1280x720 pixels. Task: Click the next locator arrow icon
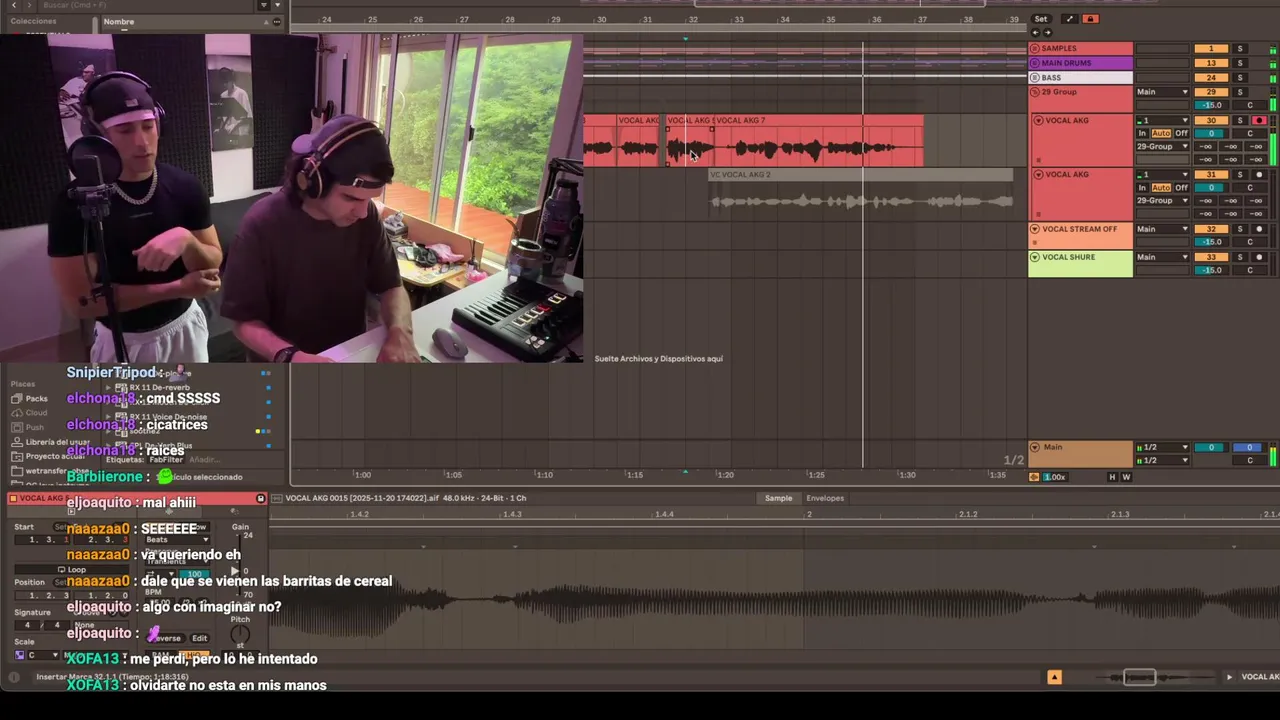tap(1047, 32)
